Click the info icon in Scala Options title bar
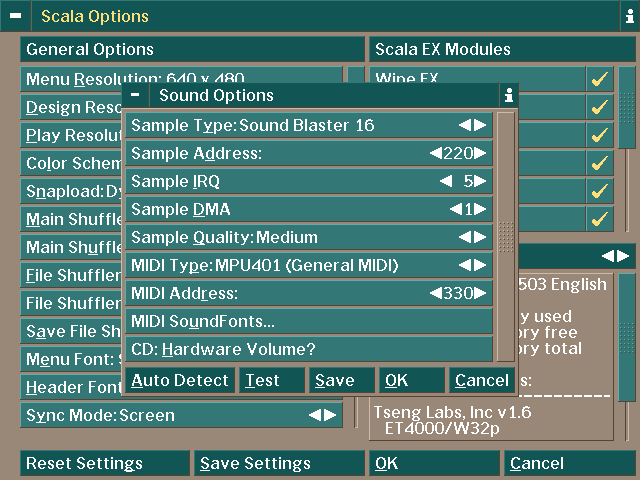The width and height of the screenshot is (640, 480). (x=627, y=17)
